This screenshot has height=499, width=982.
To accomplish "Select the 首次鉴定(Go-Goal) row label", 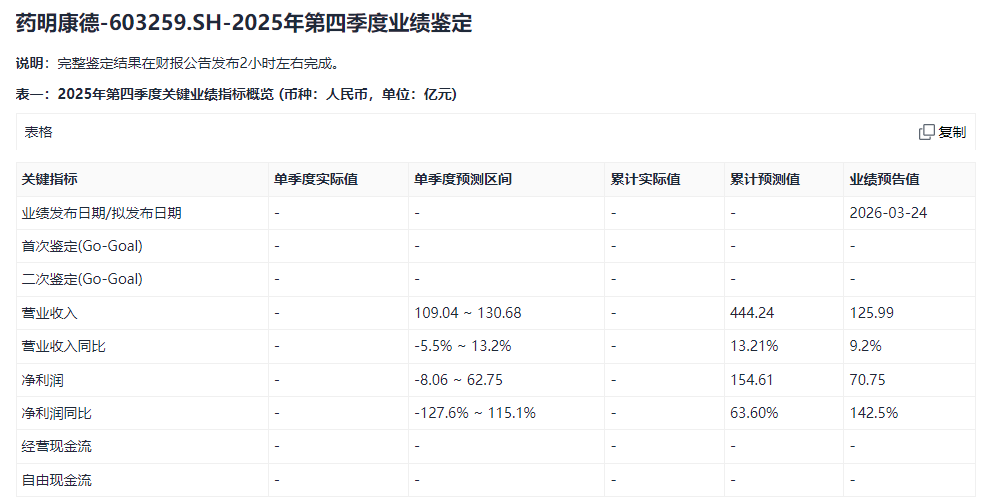I will [x=82, y=246].
